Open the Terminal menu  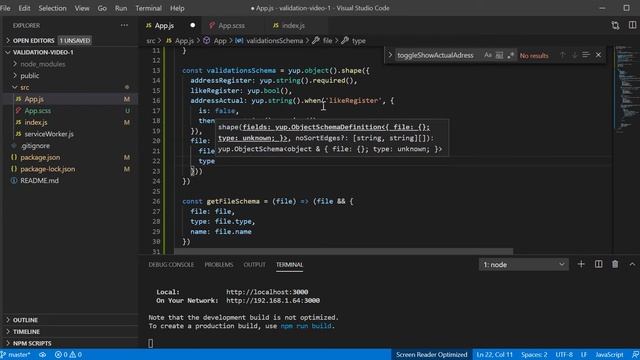coord(149,8)
